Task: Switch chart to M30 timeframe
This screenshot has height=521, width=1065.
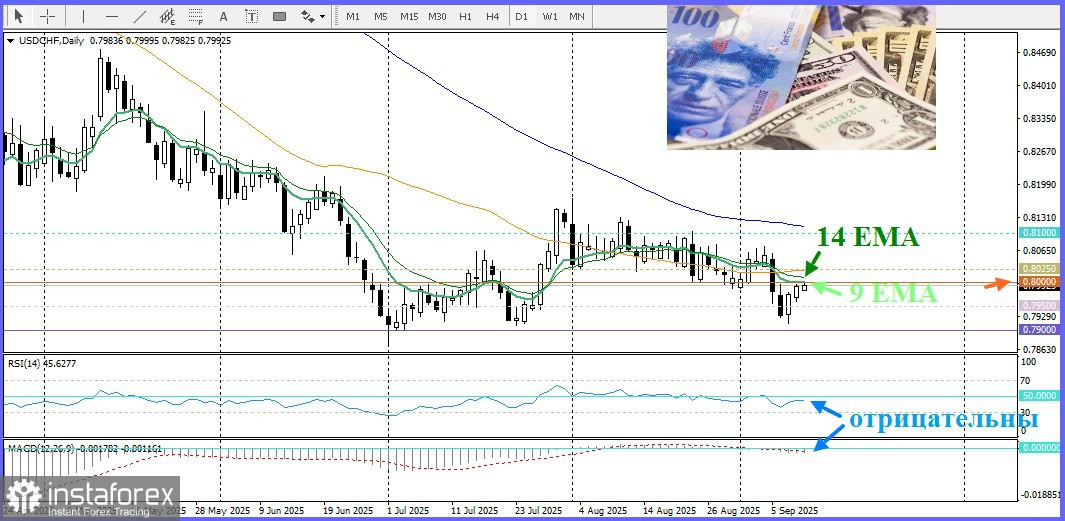Action: [x=437, y=16]
